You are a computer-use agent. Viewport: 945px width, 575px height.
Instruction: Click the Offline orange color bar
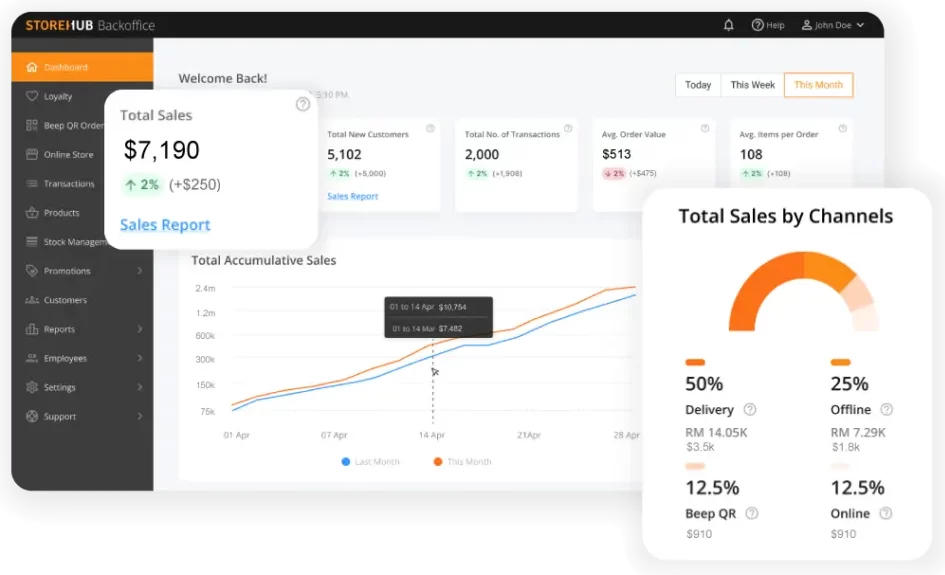pos(840,362)
